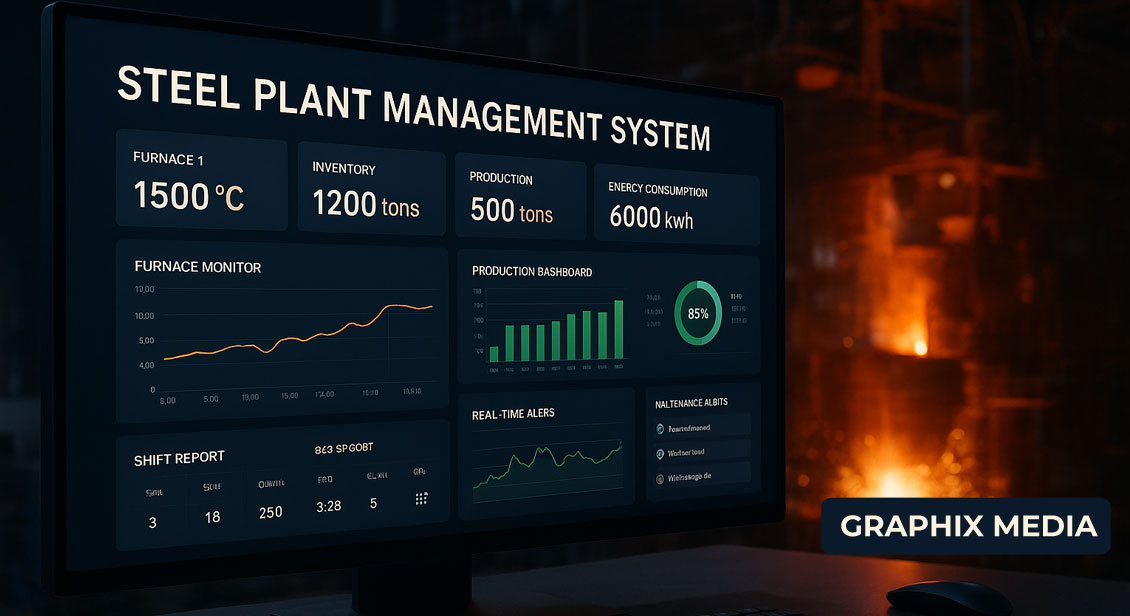
Task: Select the 250 value in Shift Report
Action: [270, 512]
